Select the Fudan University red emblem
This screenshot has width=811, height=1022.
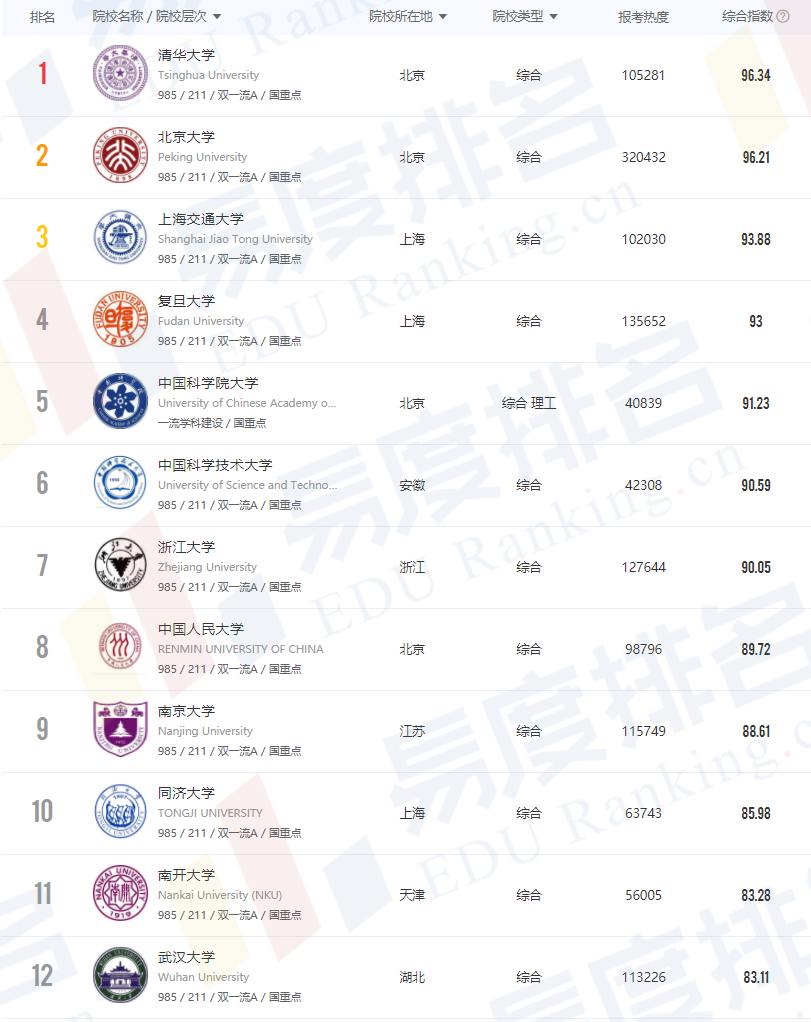[x=120, y=319]
